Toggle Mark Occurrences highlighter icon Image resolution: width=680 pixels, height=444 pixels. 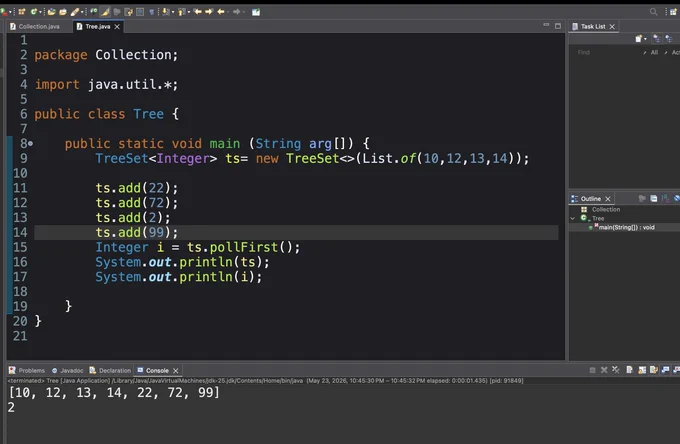tap(105, 12)
